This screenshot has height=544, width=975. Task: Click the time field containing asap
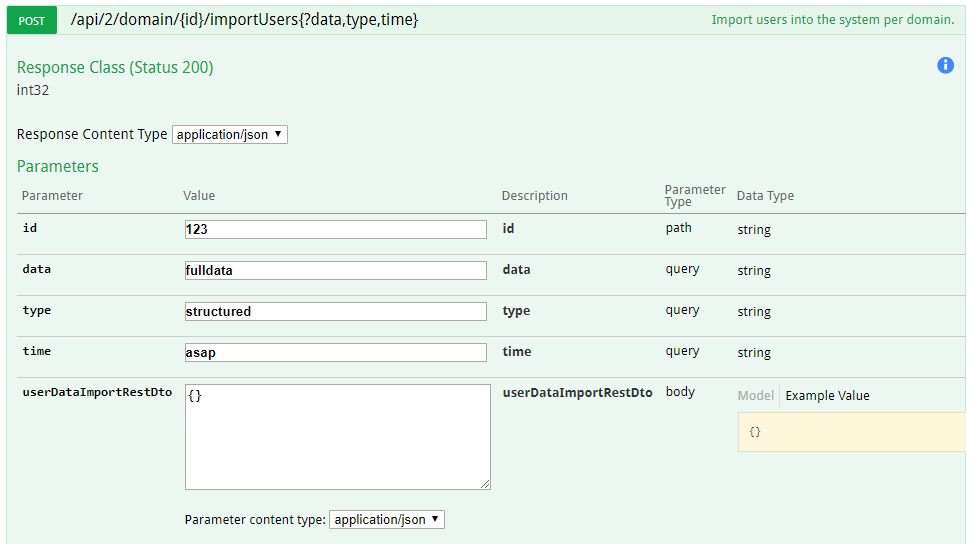pyautogui.click(x=335, y=352)
